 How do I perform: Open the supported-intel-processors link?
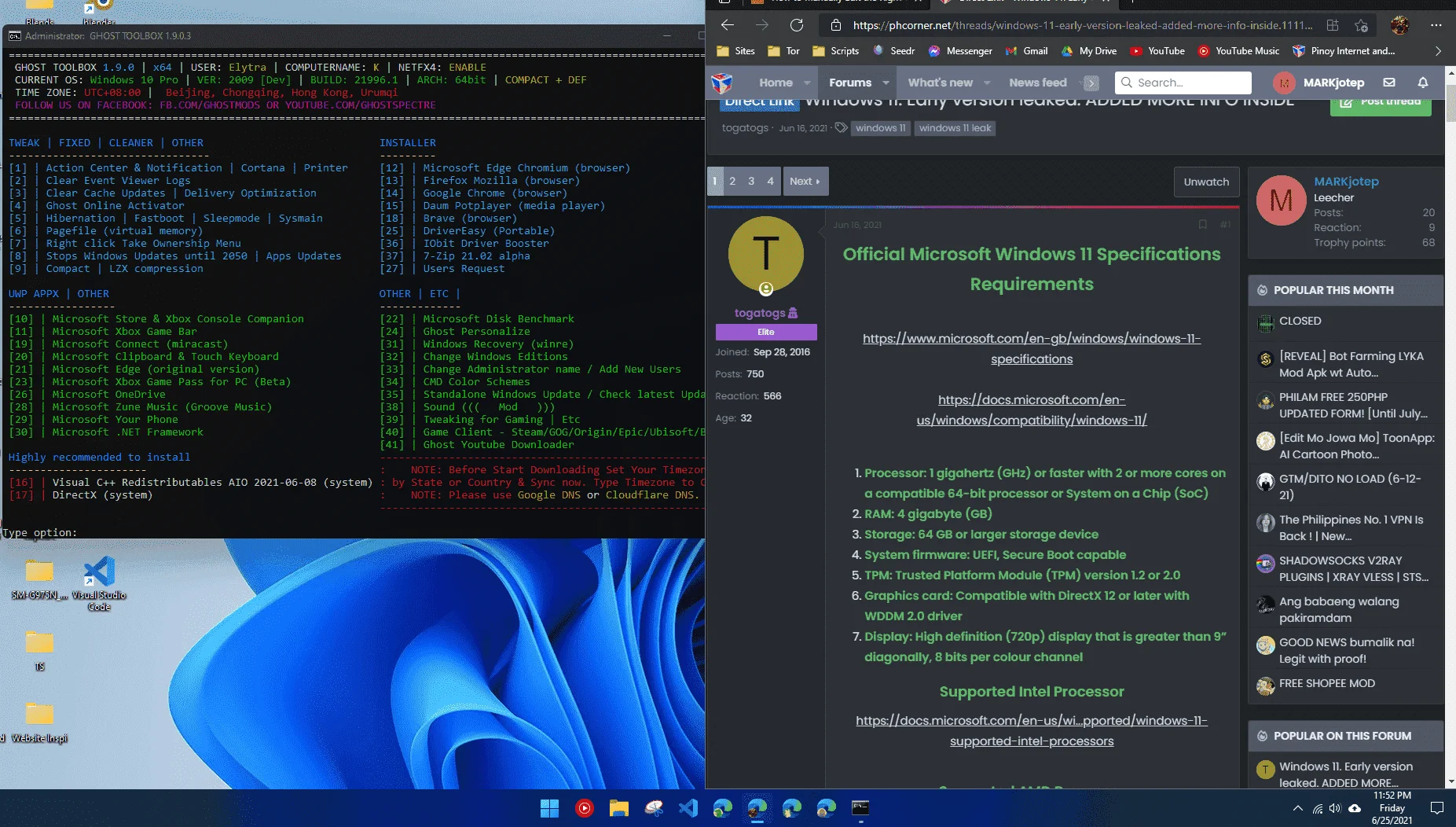point(1032,731)
